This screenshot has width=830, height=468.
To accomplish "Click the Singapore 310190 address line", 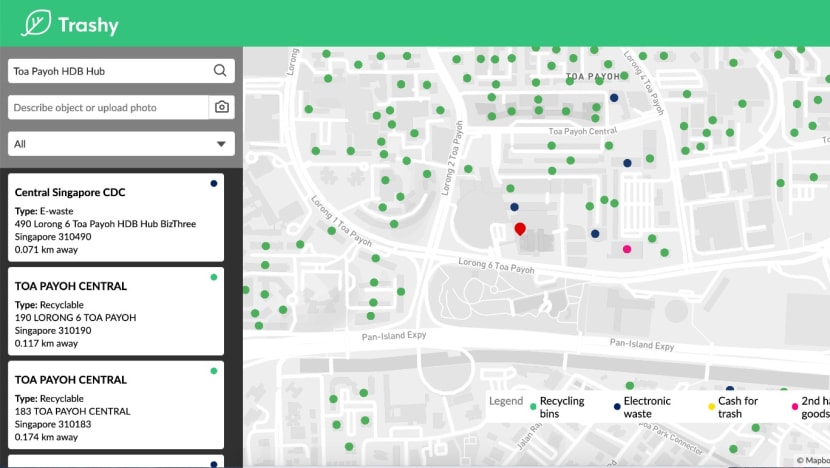I will coord(53,330).
